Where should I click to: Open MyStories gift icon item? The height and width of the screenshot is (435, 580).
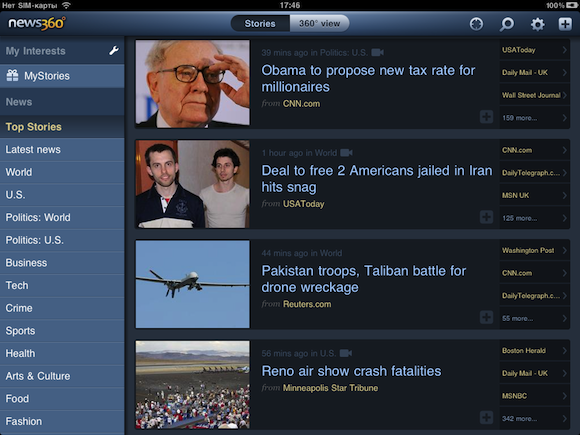[62, 76]
